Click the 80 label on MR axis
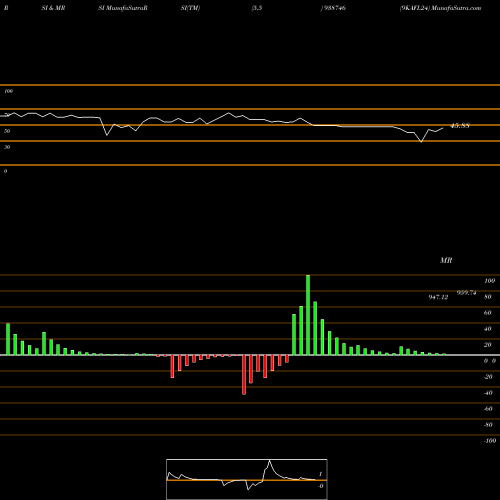 (x=488, y=297)
